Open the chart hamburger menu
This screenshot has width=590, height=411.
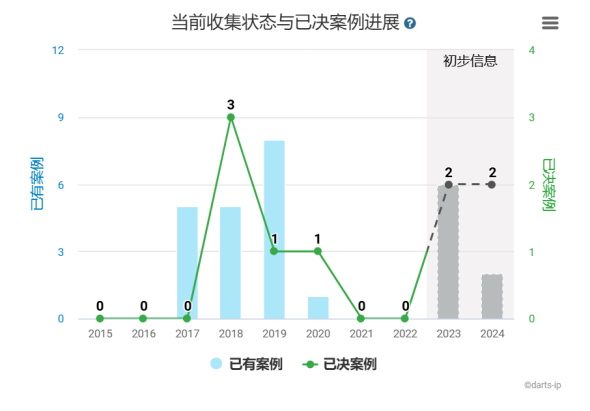click(550, 23)
